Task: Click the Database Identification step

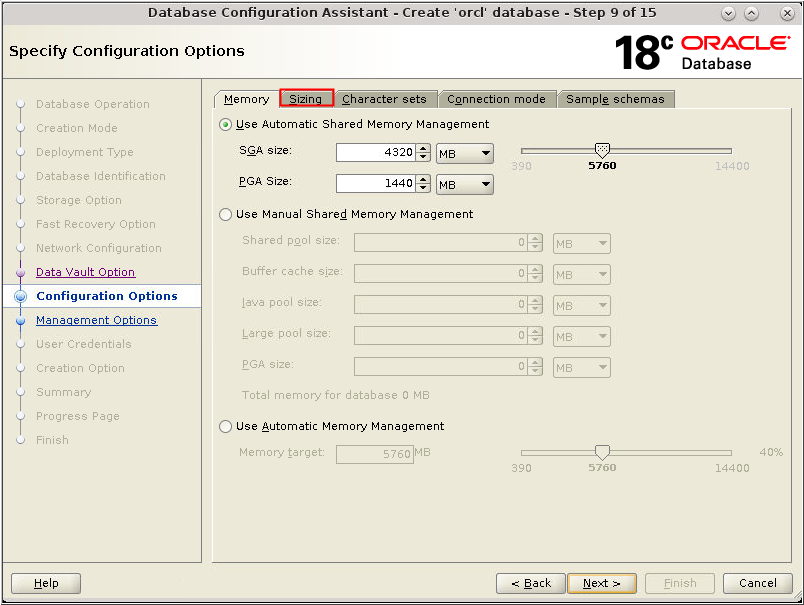Action: (x=100, y=176)
